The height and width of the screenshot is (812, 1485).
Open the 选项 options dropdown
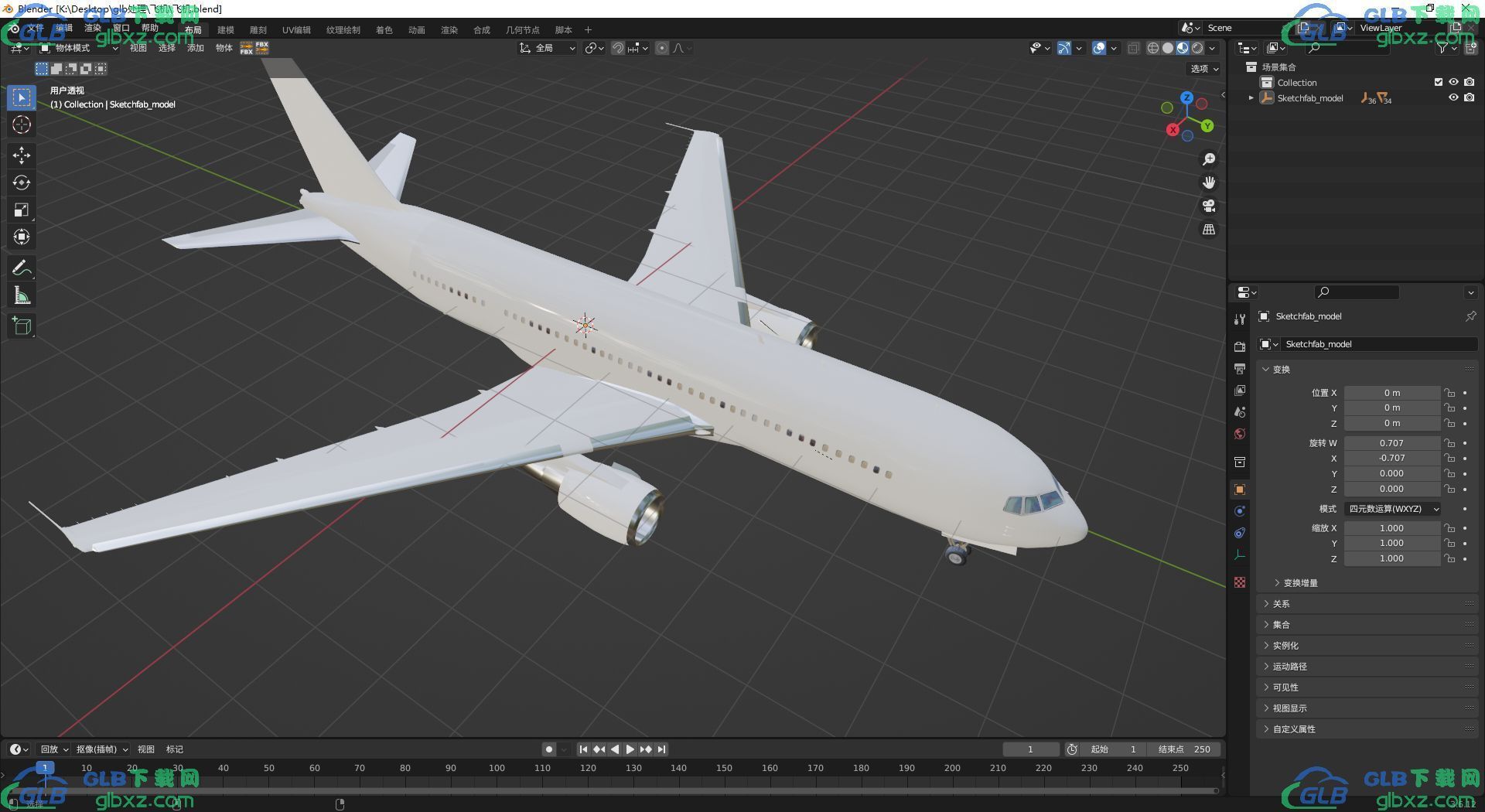click(1204, 69)
